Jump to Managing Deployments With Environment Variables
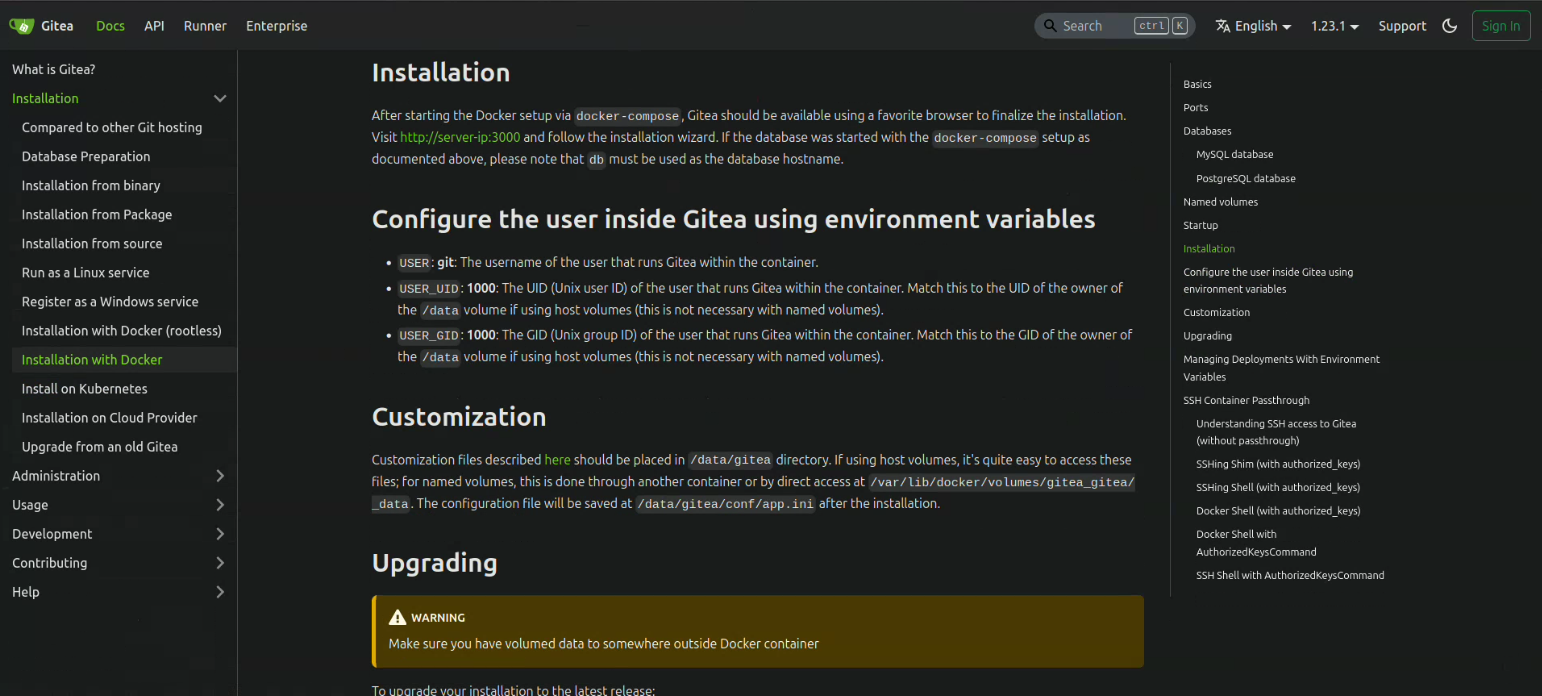 tap(1281, 368)
